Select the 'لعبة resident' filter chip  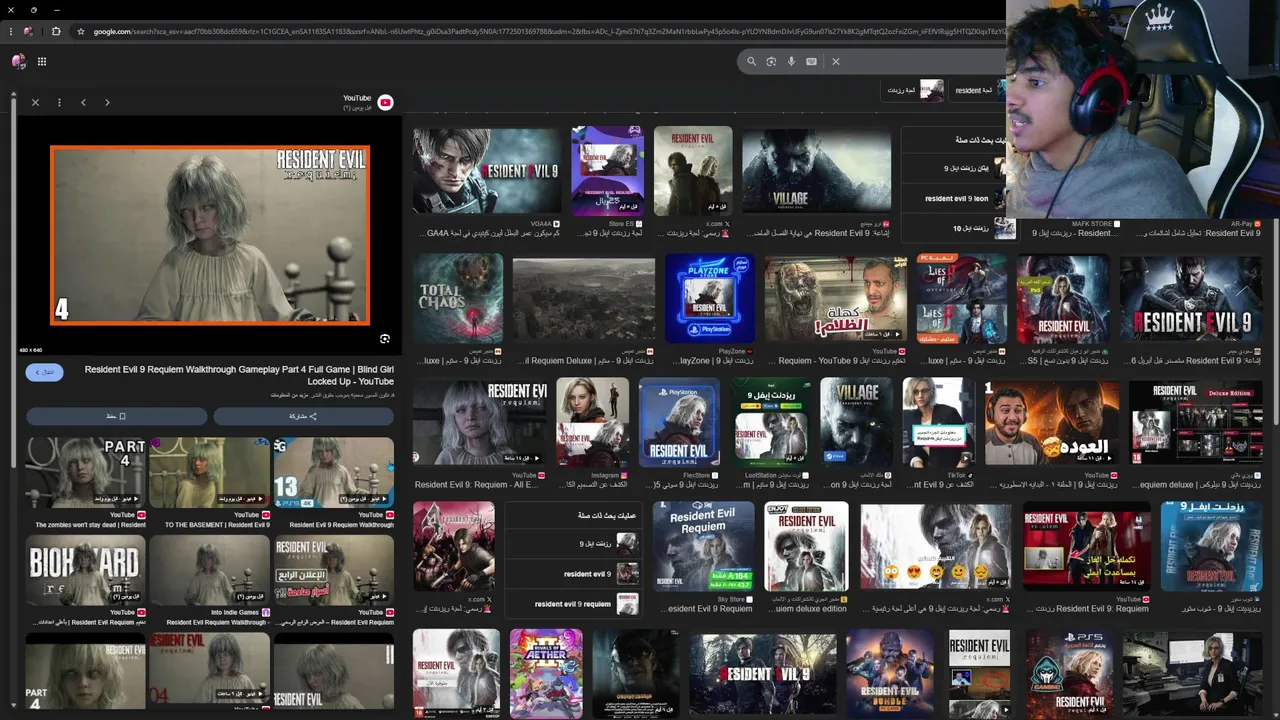(980, 90)
